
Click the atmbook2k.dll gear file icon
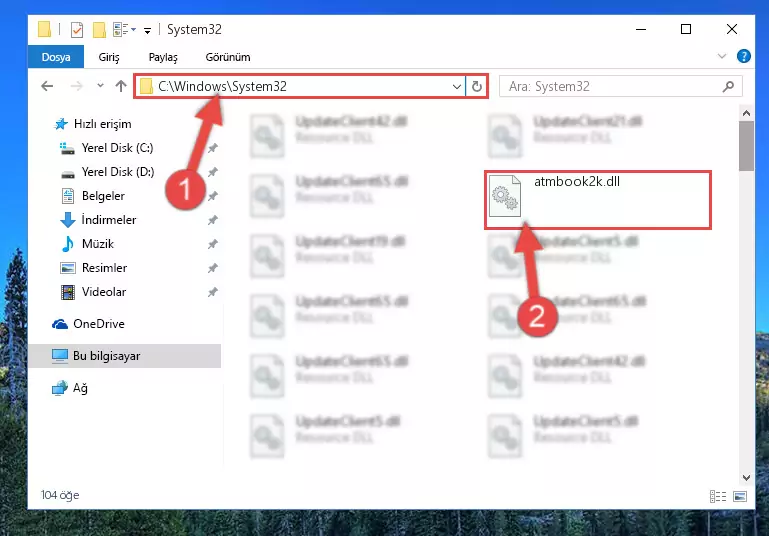(x=505, y=196)
